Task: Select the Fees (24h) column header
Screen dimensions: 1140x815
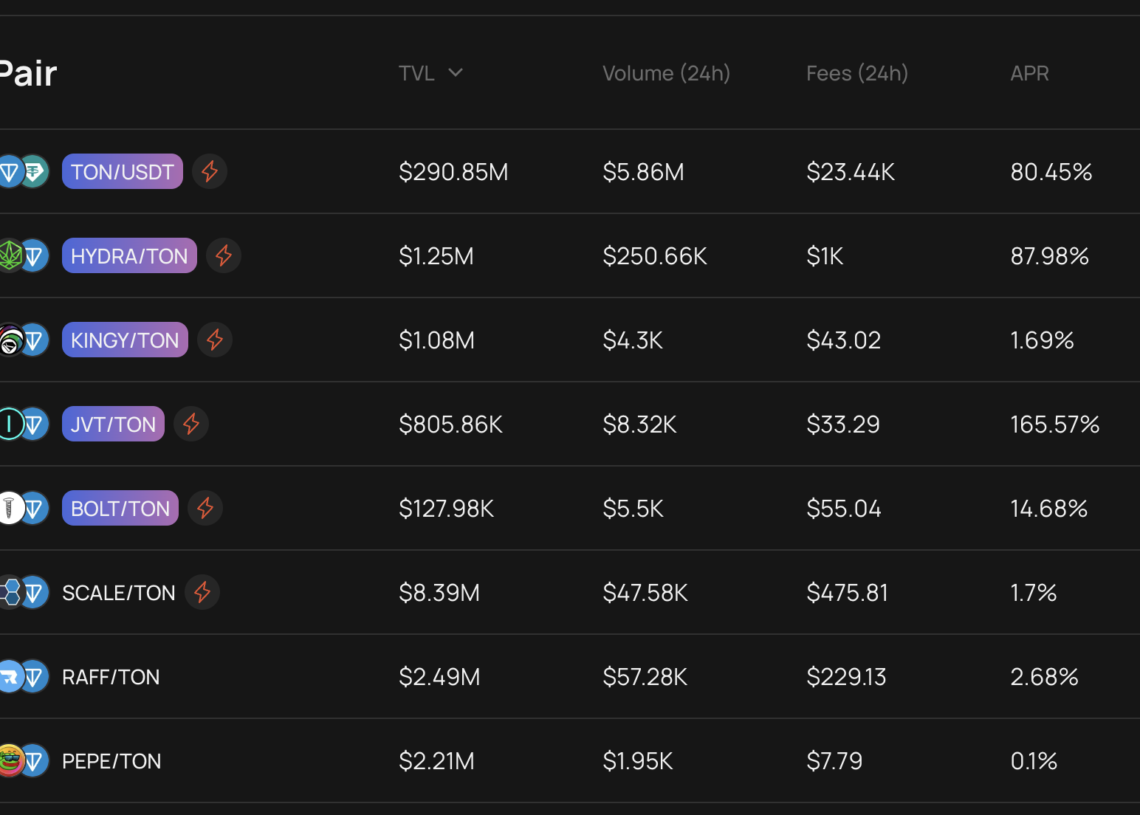Action: point(857,73)
